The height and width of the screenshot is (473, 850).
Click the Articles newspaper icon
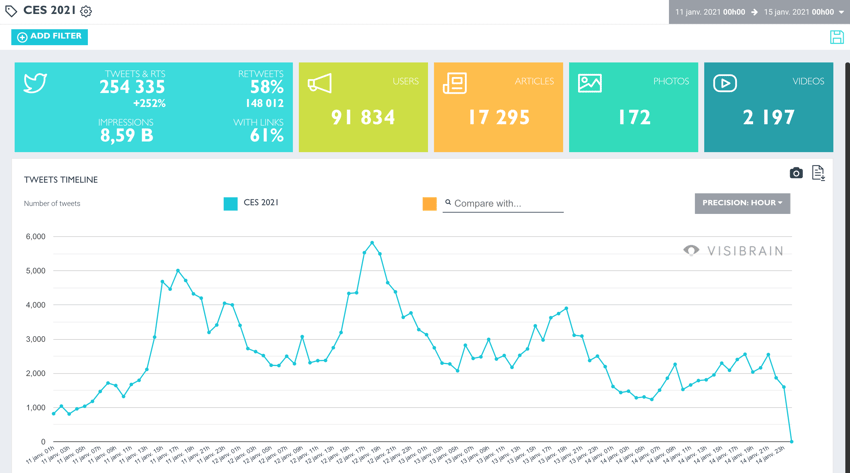455,83
